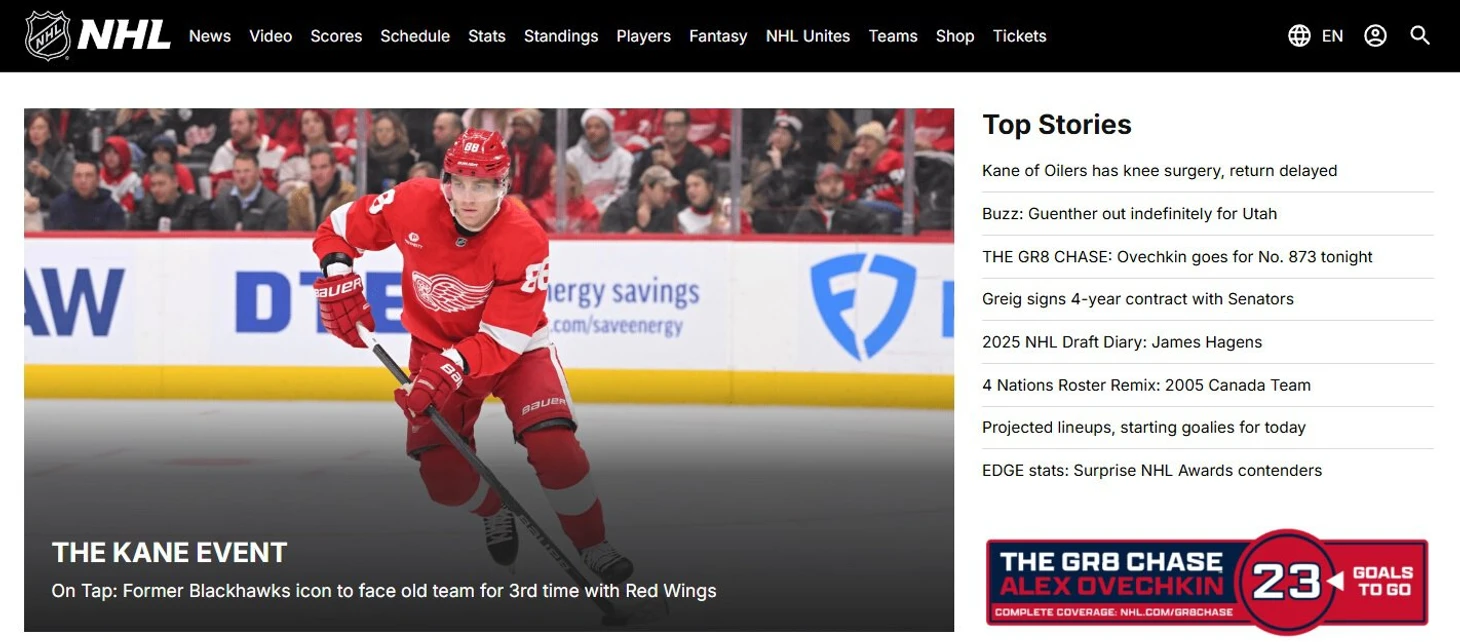Open Greig signs 4-year contract story
Image resolution: width=1460 pixels, height=643 pixels.
(x=1138, y=299)
